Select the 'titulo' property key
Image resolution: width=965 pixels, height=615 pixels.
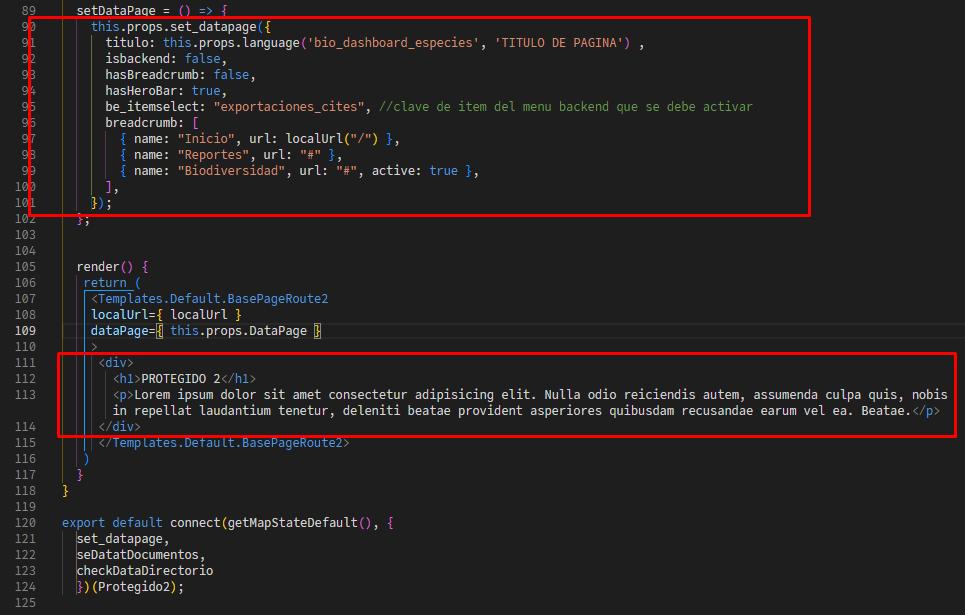(x=127, y=42)
